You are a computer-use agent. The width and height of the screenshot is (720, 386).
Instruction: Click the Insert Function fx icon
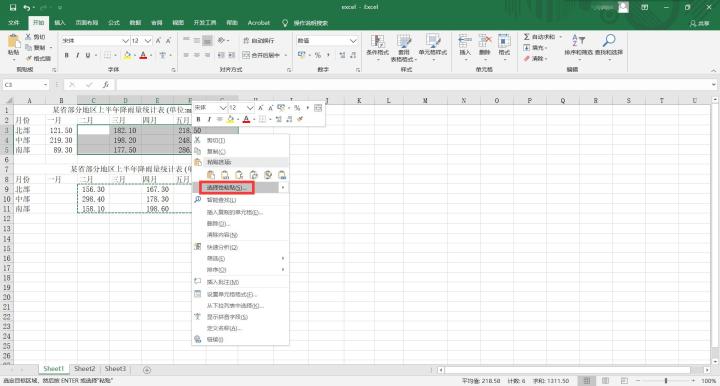click(x=106, y=84)
